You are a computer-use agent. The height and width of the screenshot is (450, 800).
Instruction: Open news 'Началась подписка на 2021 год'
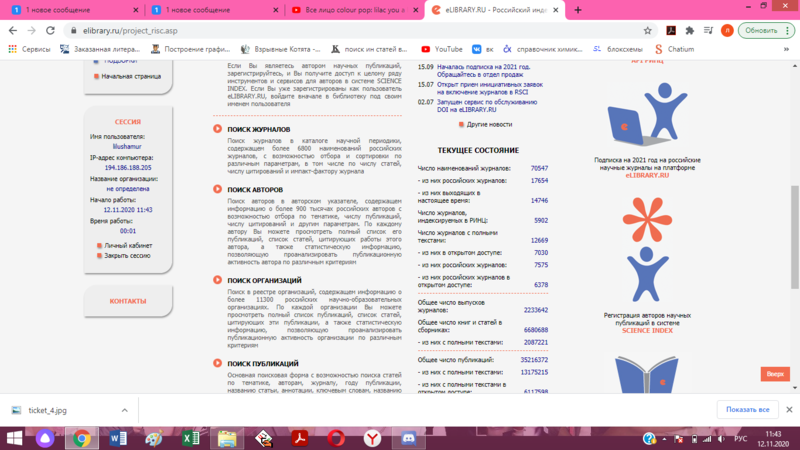[x=483, y=70]
